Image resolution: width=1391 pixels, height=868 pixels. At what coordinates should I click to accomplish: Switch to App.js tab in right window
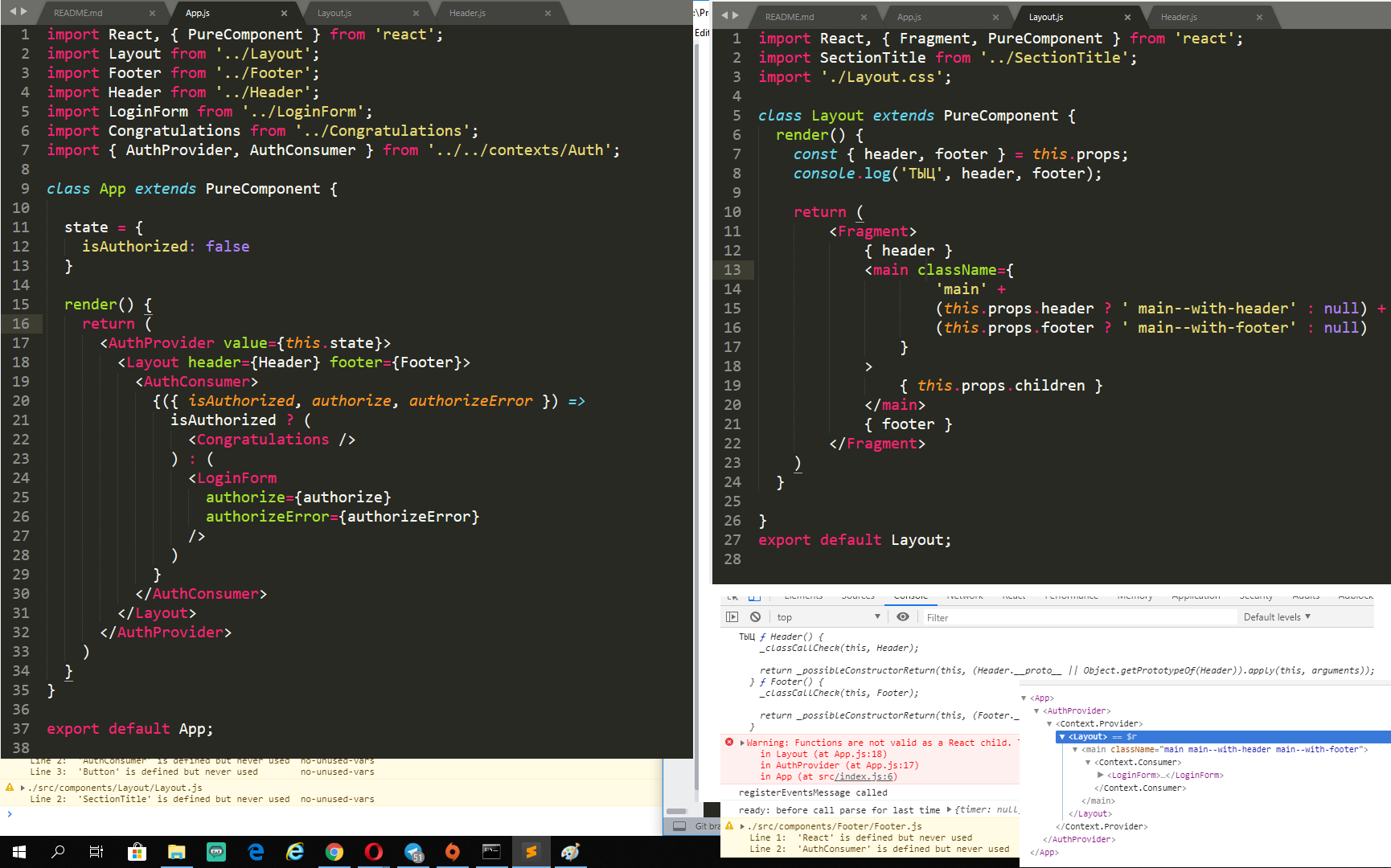pyautogui.click(x=909, y=17)
